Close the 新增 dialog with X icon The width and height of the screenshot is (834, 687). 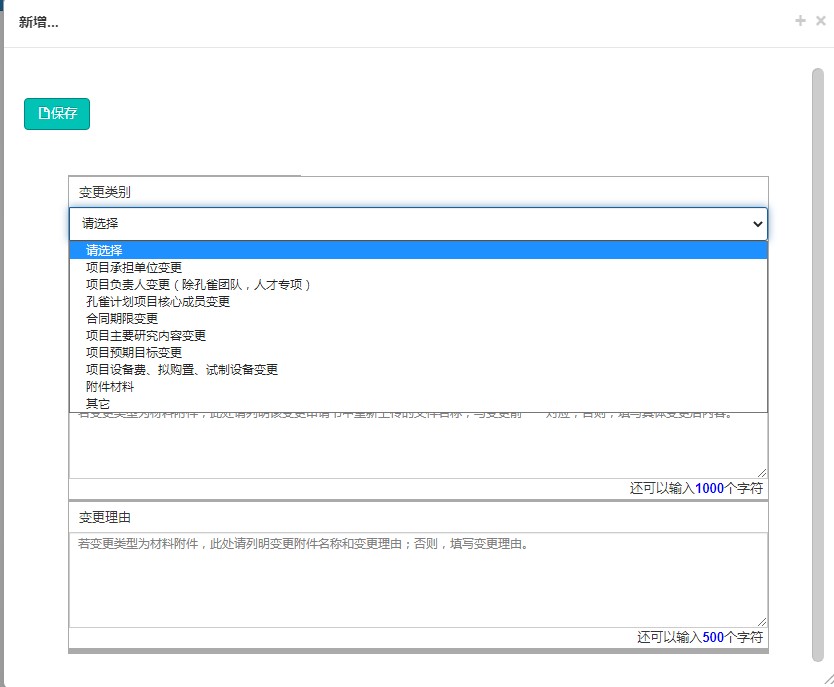click(x=821, y=21)
